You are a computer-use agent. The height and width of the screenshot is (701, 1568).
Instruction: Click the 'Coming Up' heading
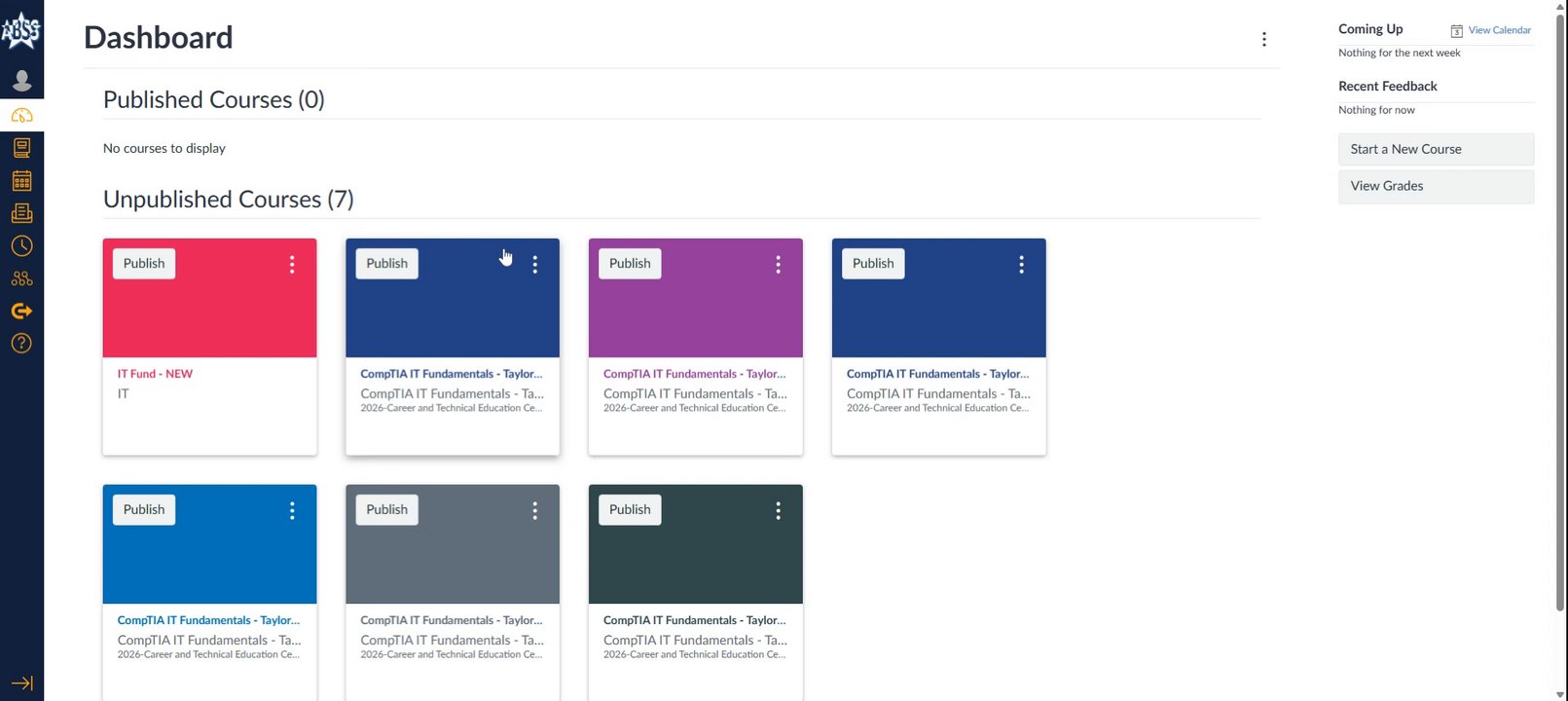[x=1370, y=29]
